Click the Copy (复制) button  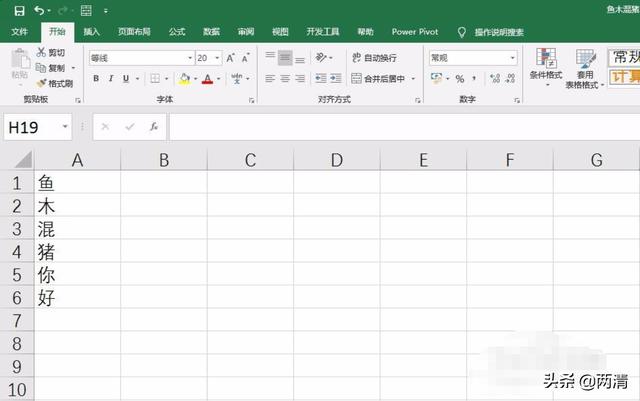[x=54, y=68]
